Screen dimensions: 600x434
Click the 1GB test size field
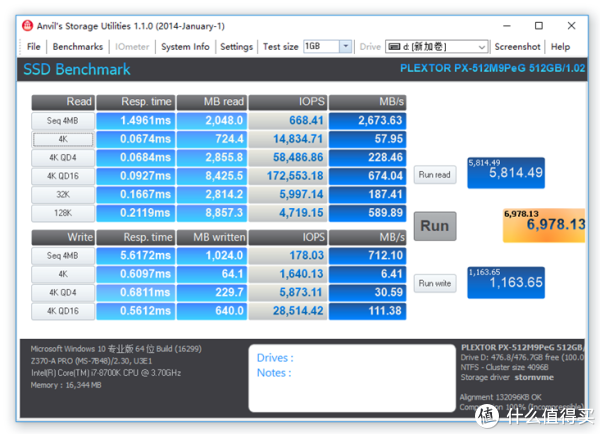click(x=321, y=46)
